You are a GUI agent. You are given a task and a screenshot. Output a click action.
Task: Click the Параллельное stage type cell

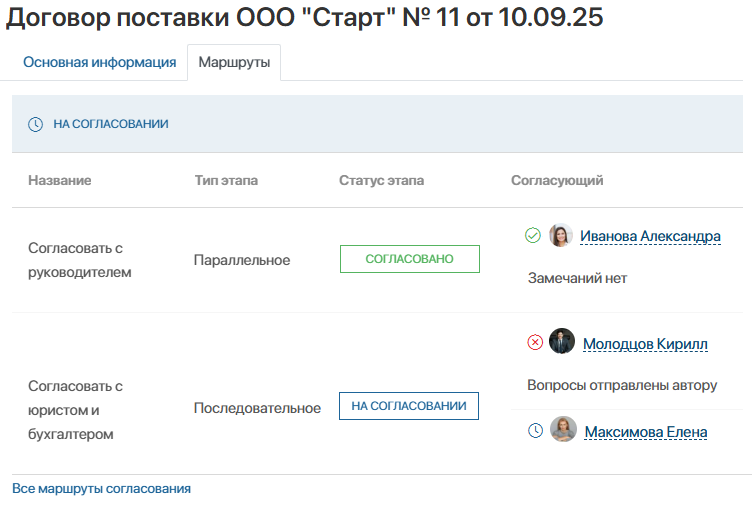pos(242,260)
